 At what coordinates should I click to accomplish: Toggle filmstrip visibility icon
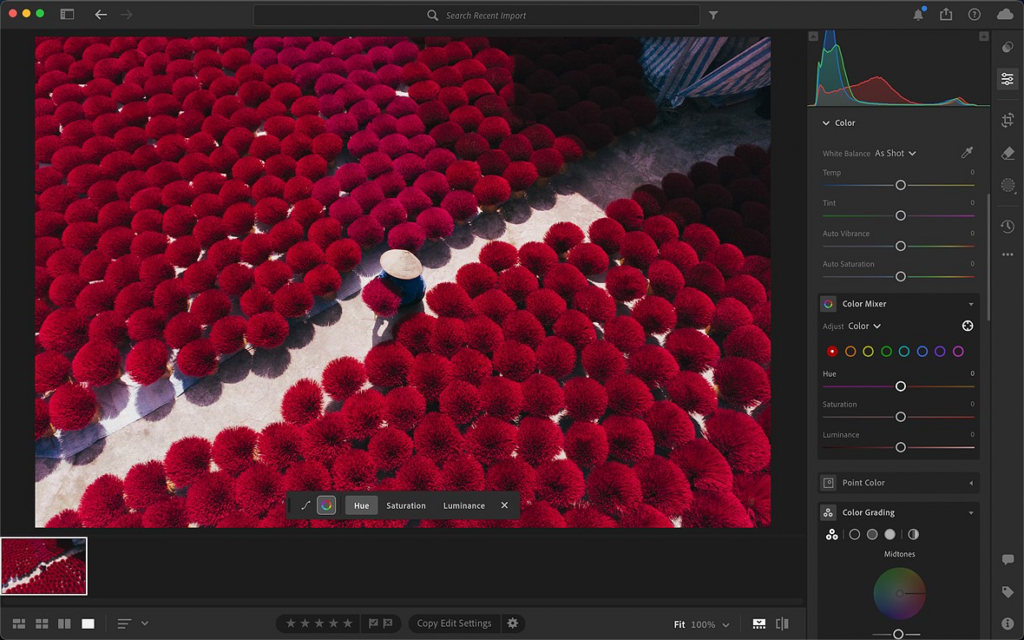[x=759, y=624]
